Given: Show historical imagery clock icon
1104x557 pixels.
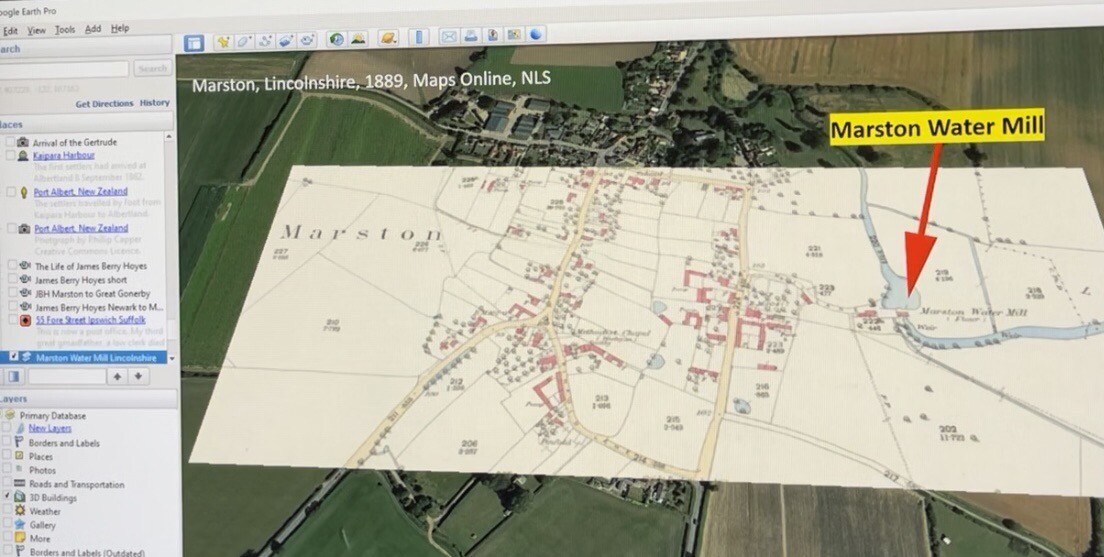Looking at the screenshot, I should (336, 39).
